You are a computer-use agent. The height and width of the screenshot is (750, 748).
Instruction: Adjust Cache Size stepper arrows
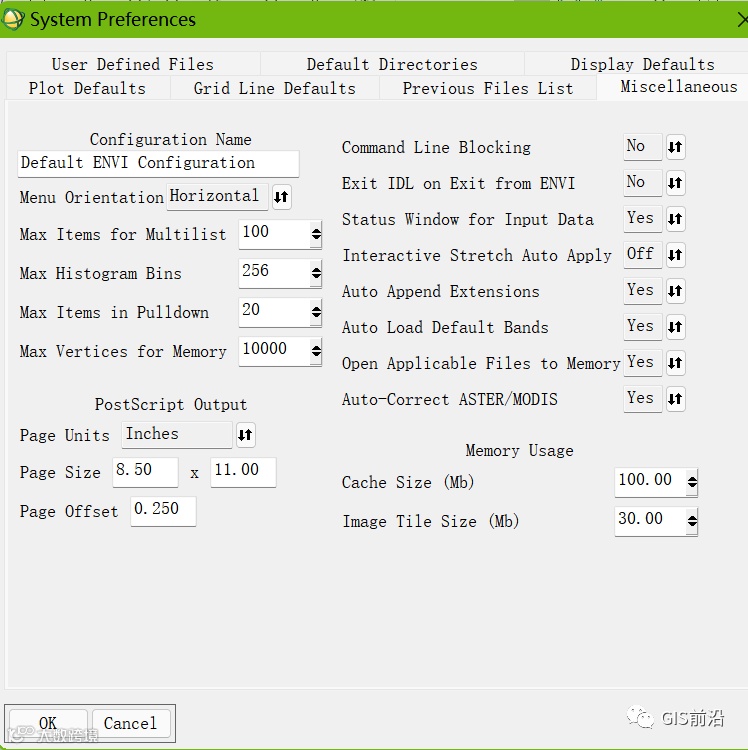pyautogui.click(x=692, y=482)
